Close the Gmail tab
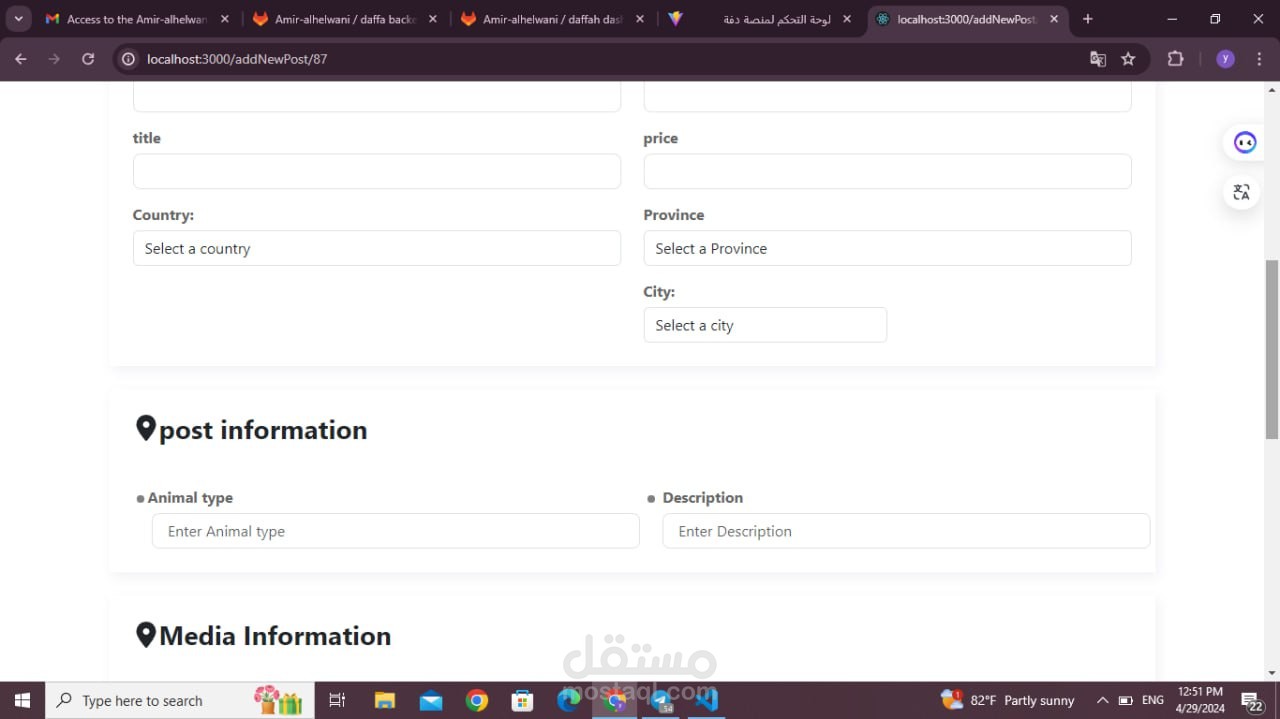1280x719 pixels. (224, 19)
